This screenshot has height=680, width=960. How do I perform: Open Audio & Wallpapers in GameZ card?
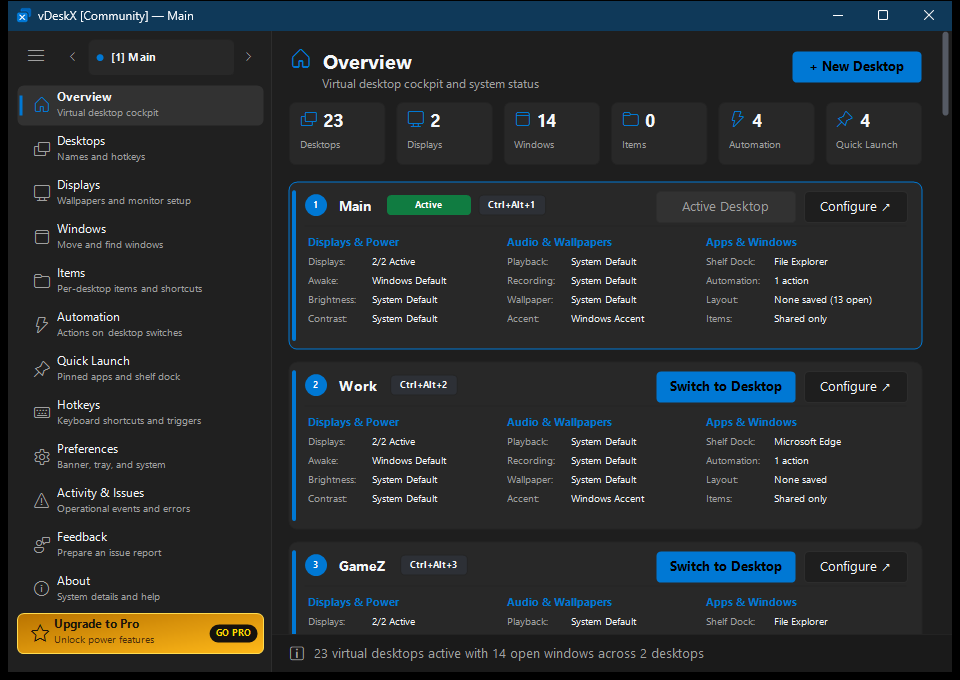[x=559, y=602]
